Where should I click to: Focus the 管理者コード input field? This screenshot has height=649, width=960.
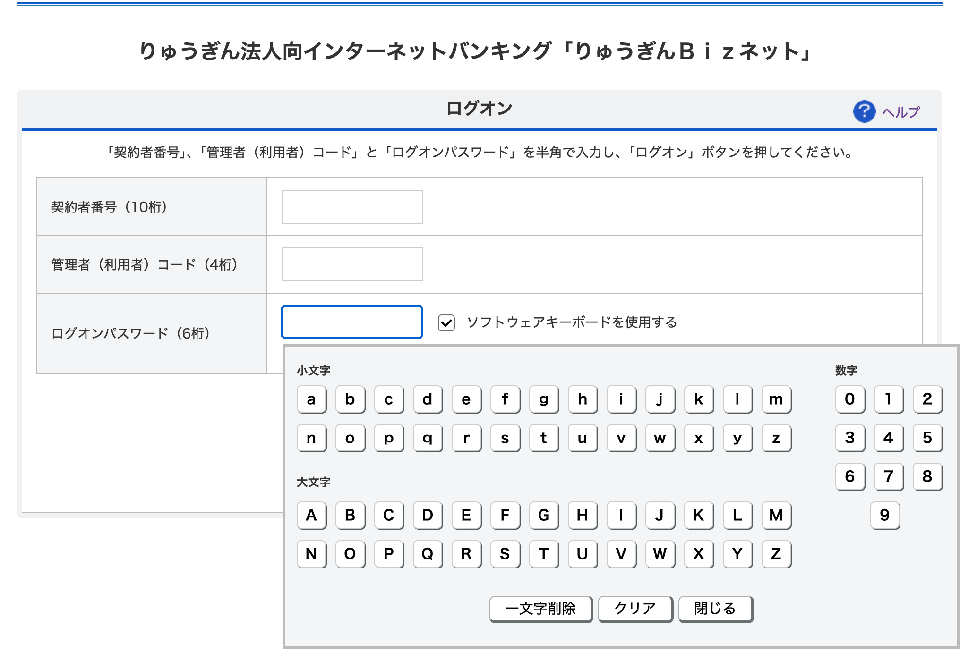pos(352,264)
